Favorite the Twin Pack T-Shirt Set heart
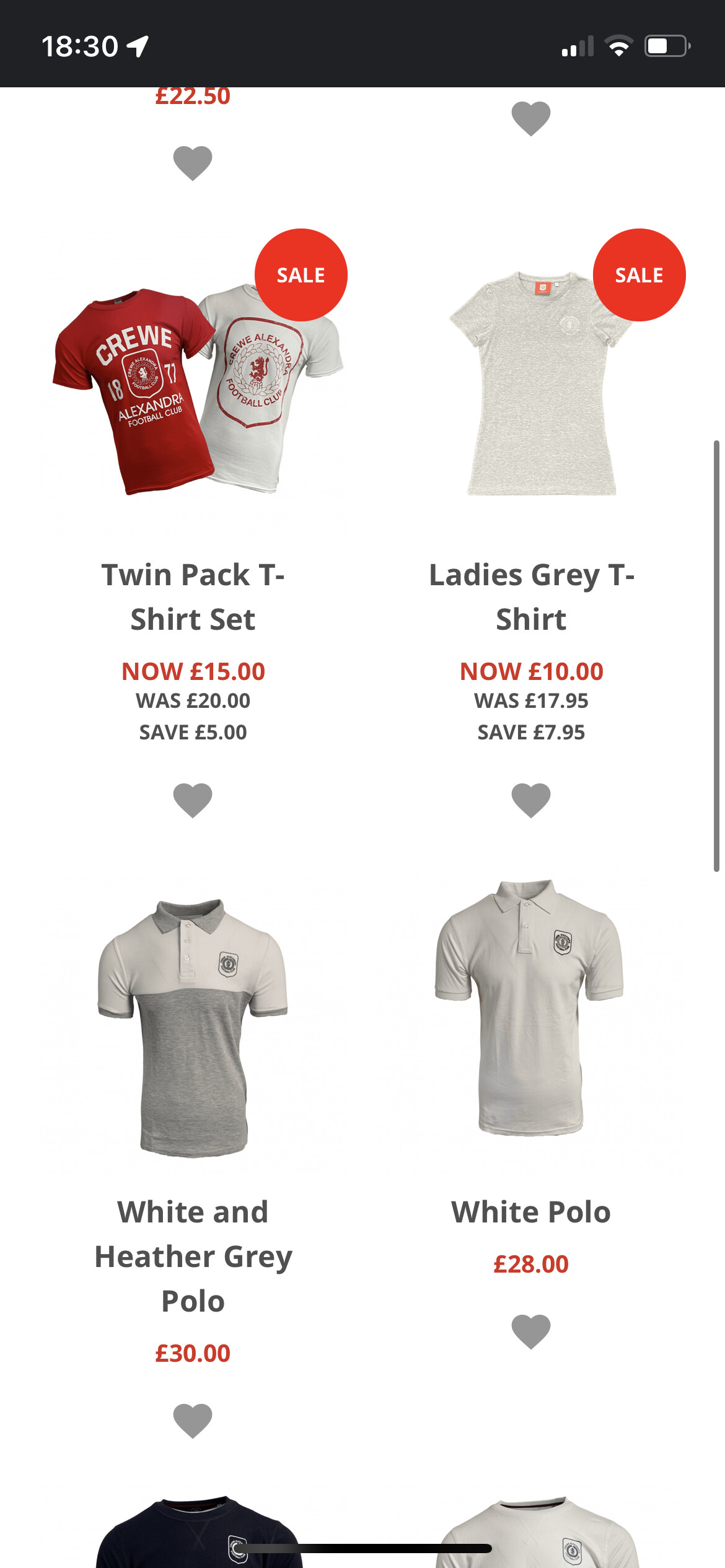The width and height of the screenshot is (725, 1568). click(193, 800)
